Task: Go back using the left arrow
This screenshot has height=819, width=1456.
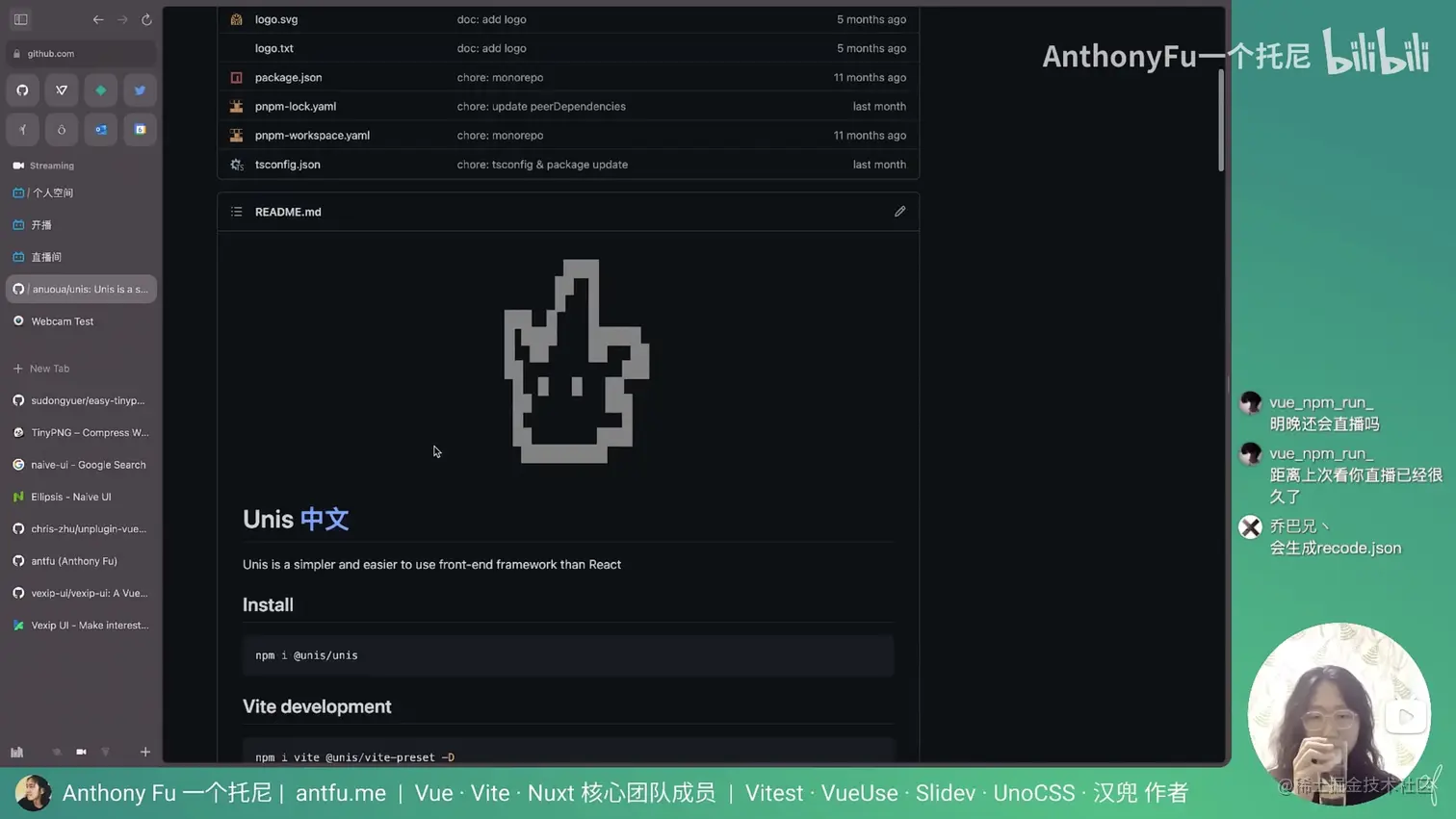Action: (98, 19)
